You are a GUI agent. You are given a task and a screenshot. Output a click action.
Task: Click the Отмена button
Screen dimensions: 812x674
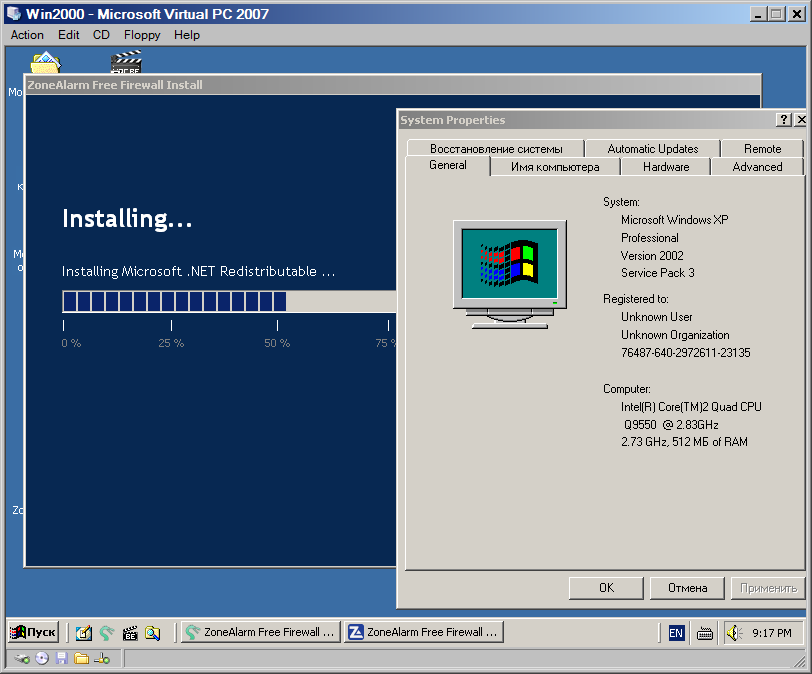[687, 588]
